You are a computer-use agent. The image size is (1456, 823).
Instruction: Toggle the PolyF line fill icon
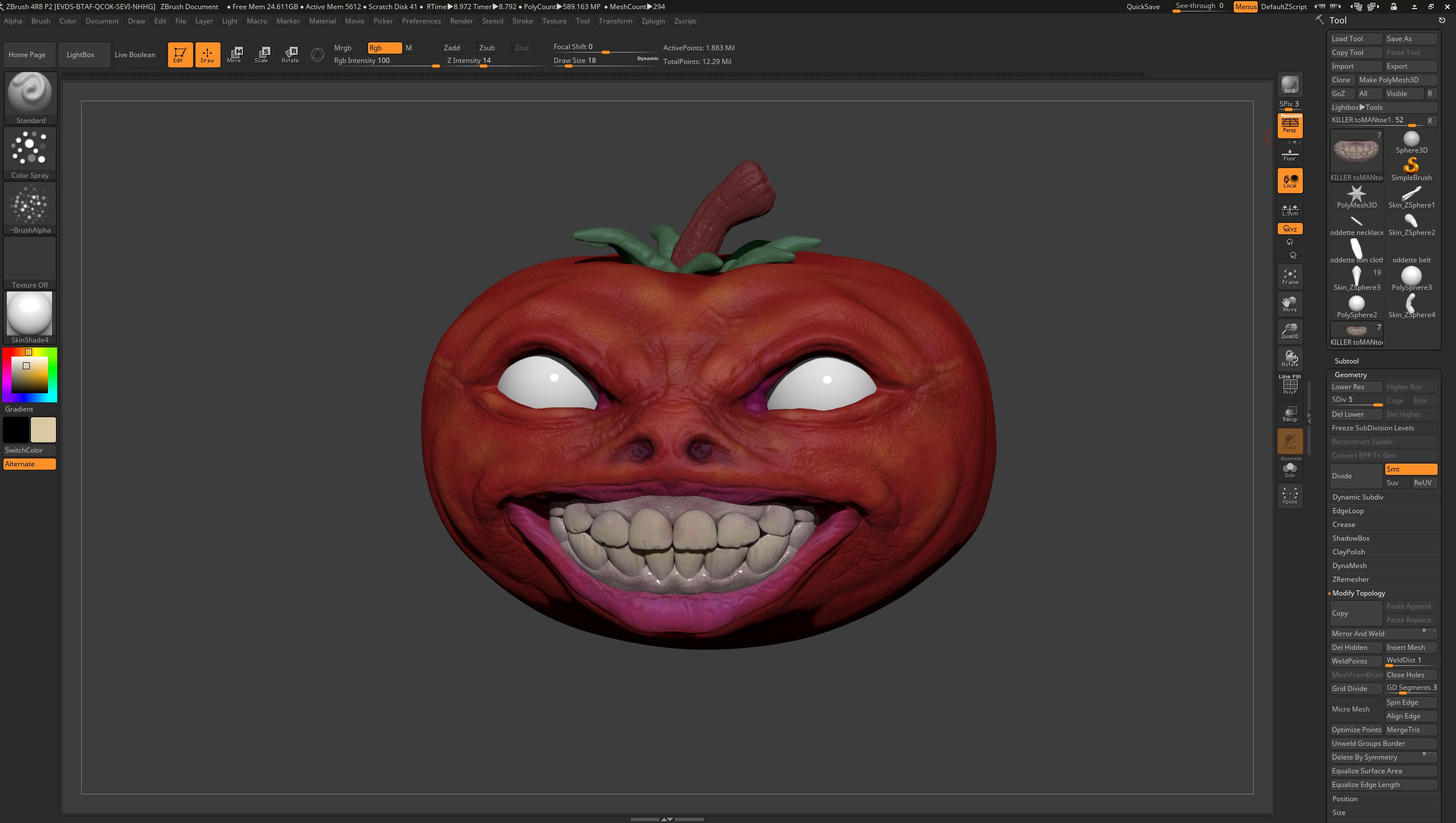click(x=1290, y=386)
